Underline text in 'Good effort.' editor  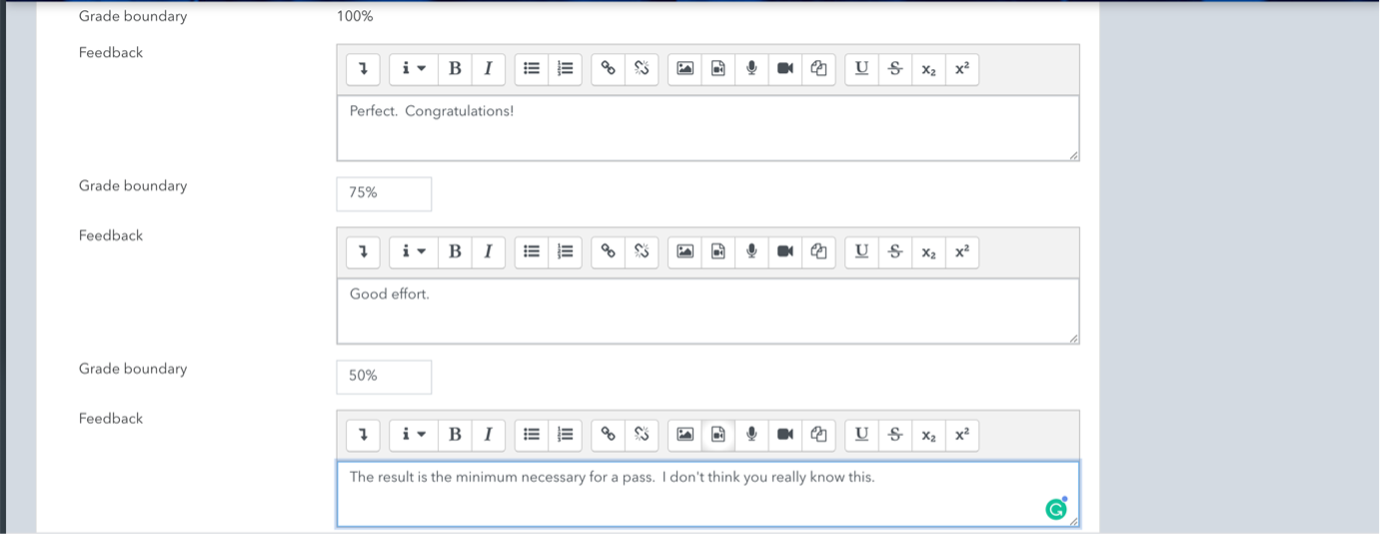click(x=862, y=252)
